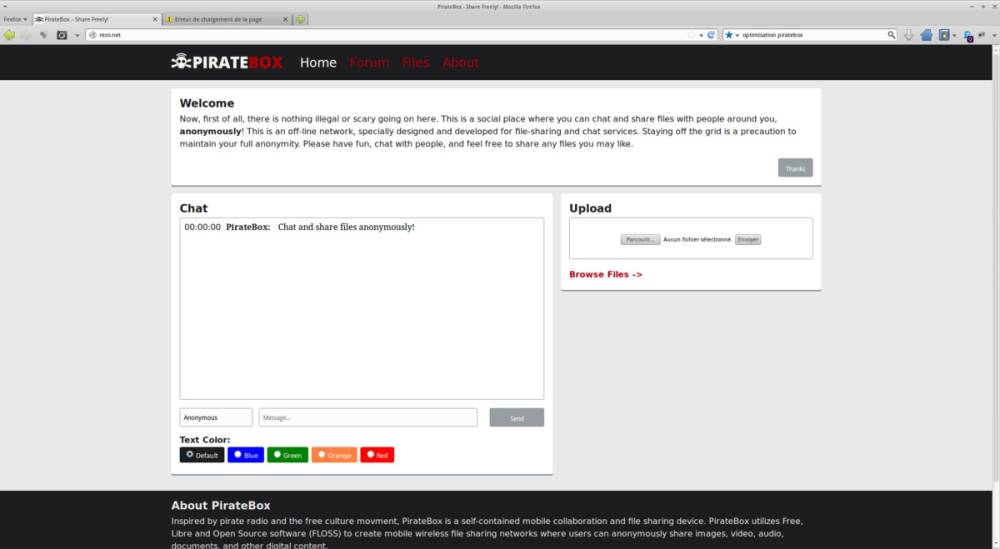Go to the home page via the house icon
This screenshot has height=549, width=1000.
(926, 35)
